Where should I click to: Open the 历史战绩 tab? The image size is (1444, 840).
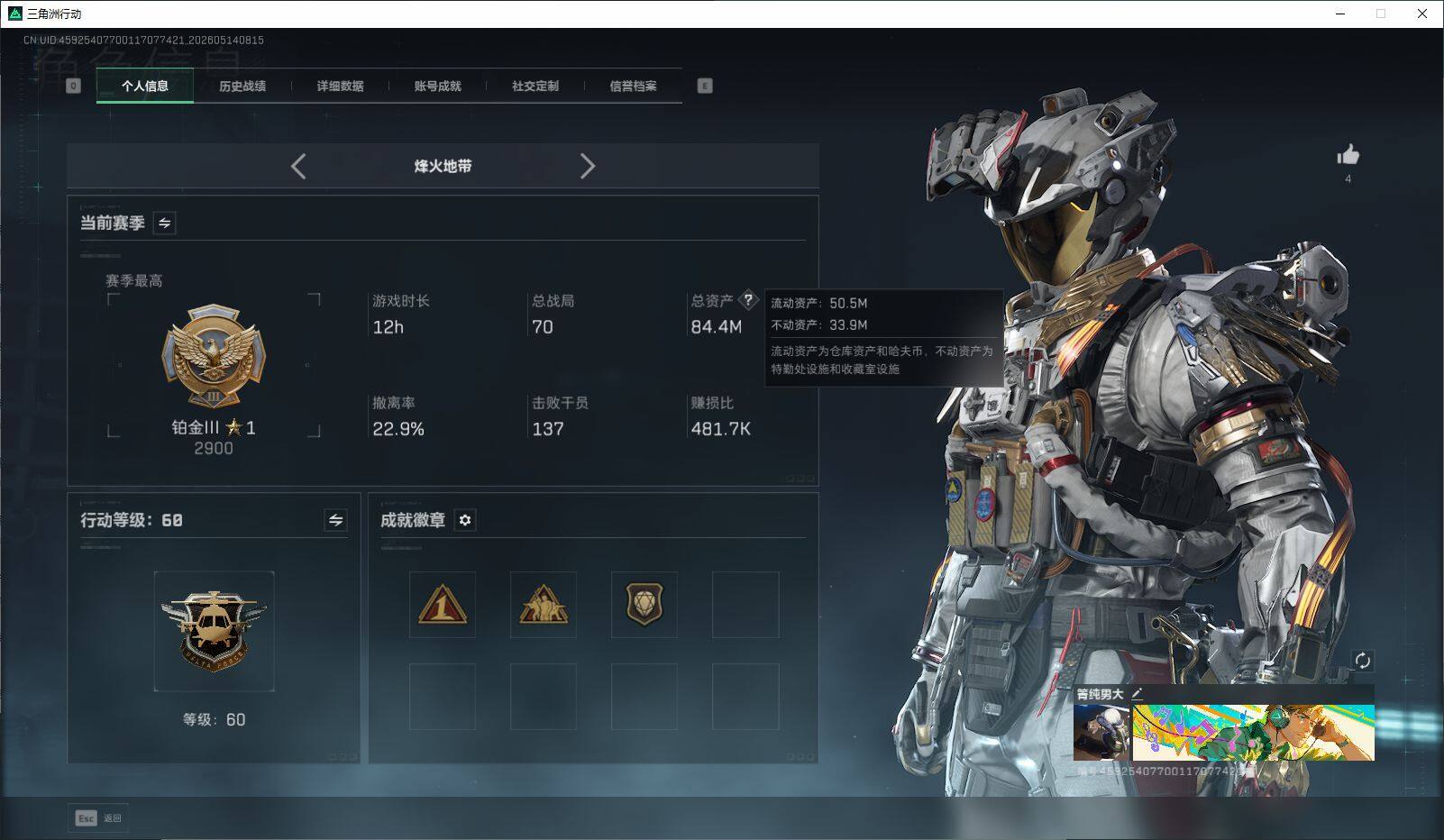pos(242,86)
